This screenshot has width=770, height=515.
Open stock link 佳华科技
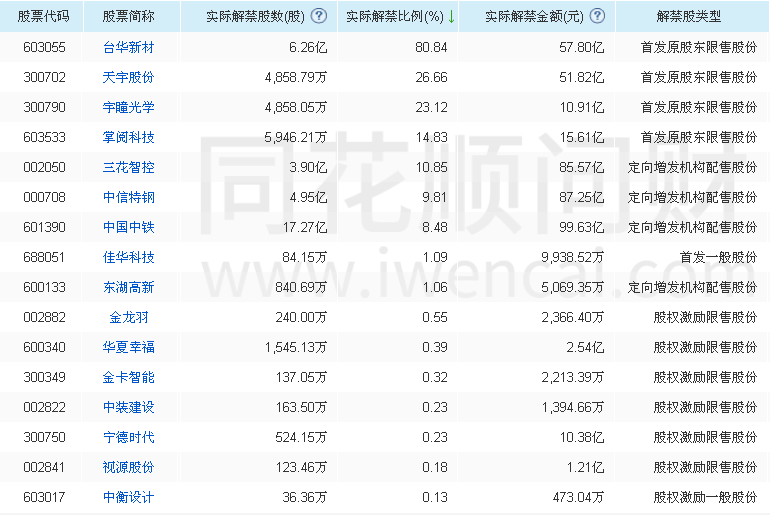[129, 257]
